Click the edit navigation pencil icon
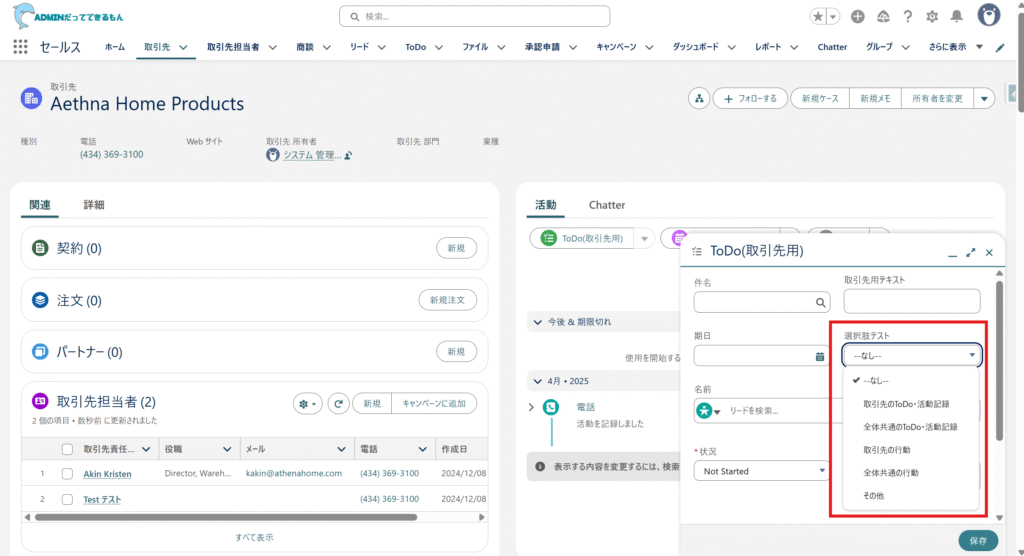Screen dimensions: 1024x556 pos(1000,48)
